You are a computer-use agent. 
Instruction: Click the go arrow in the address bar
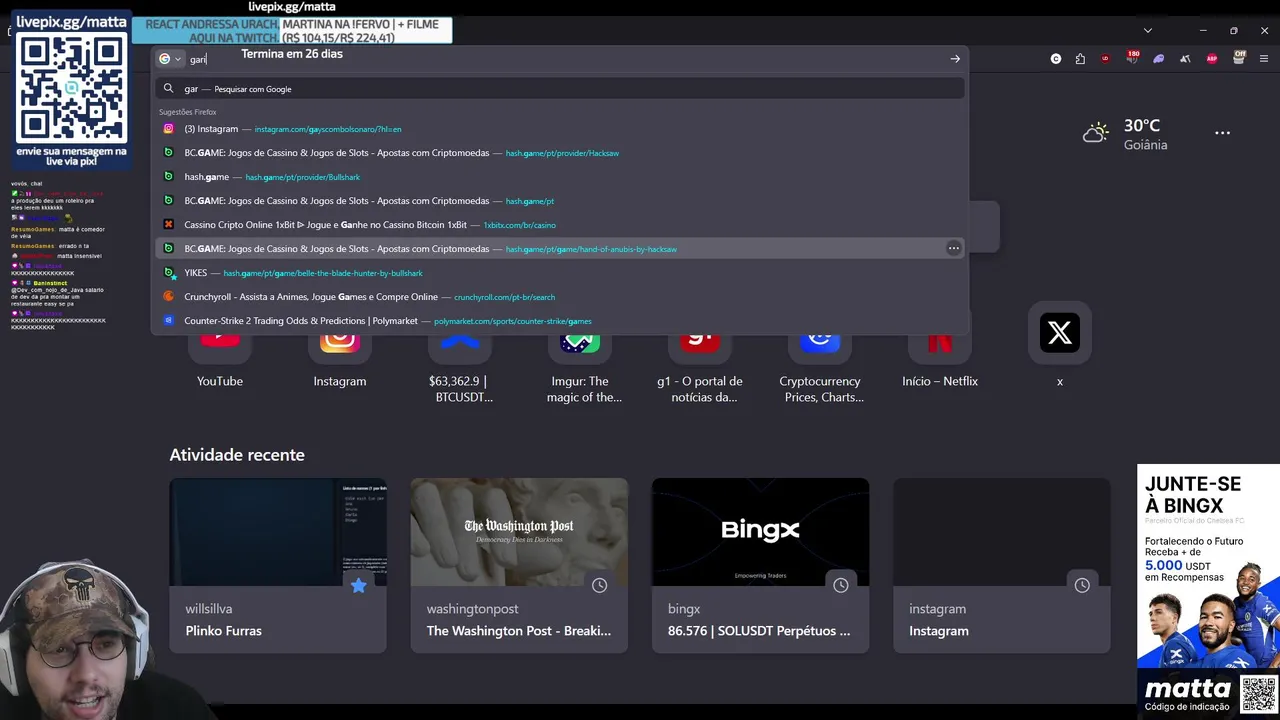[955, 59]
